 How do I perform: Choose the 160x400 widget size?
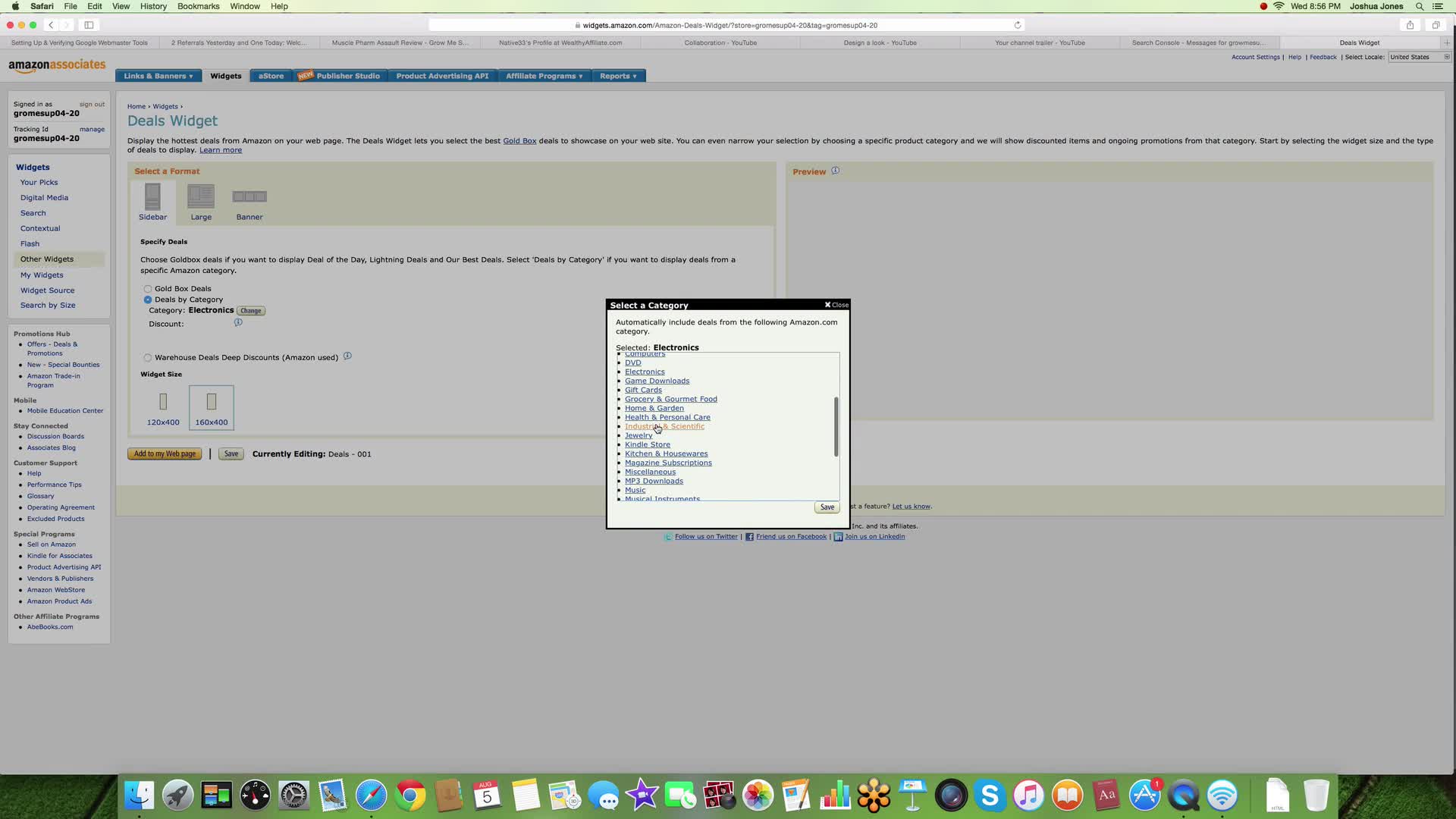[212, 408]
